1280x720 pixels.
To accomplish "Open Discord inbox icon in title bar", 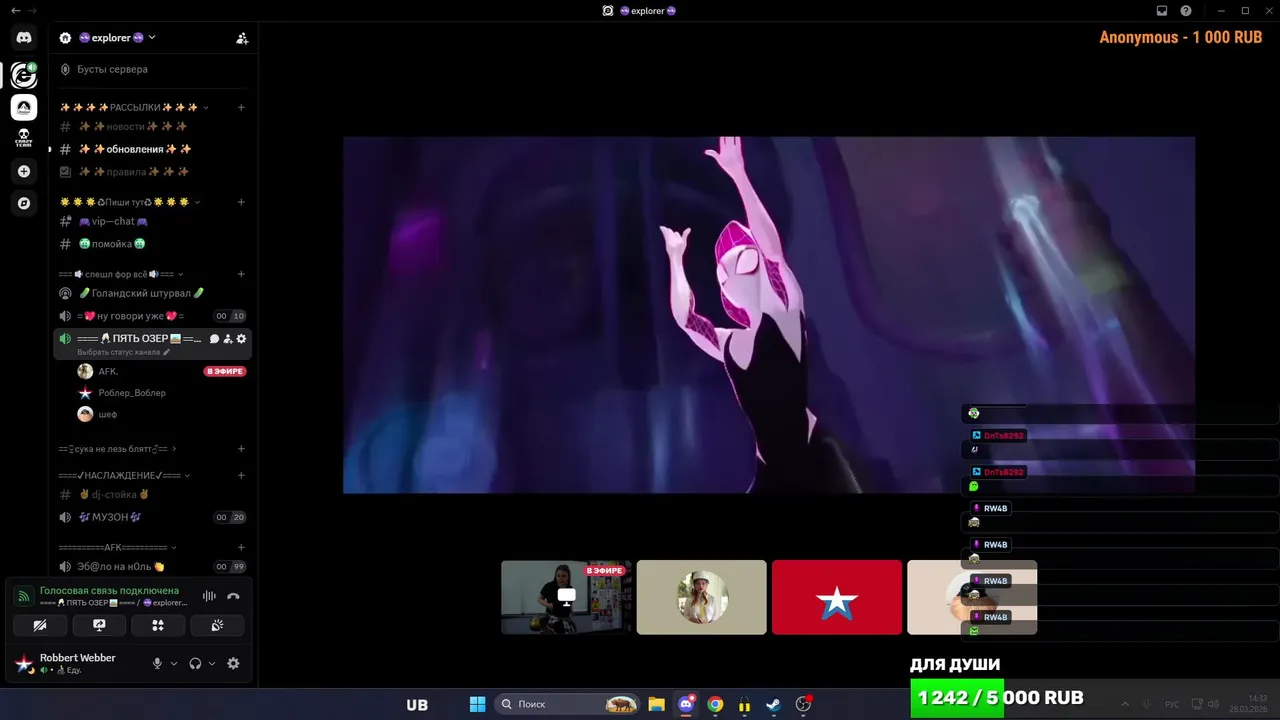I will pyautogui.click(x=1162, y=10).
